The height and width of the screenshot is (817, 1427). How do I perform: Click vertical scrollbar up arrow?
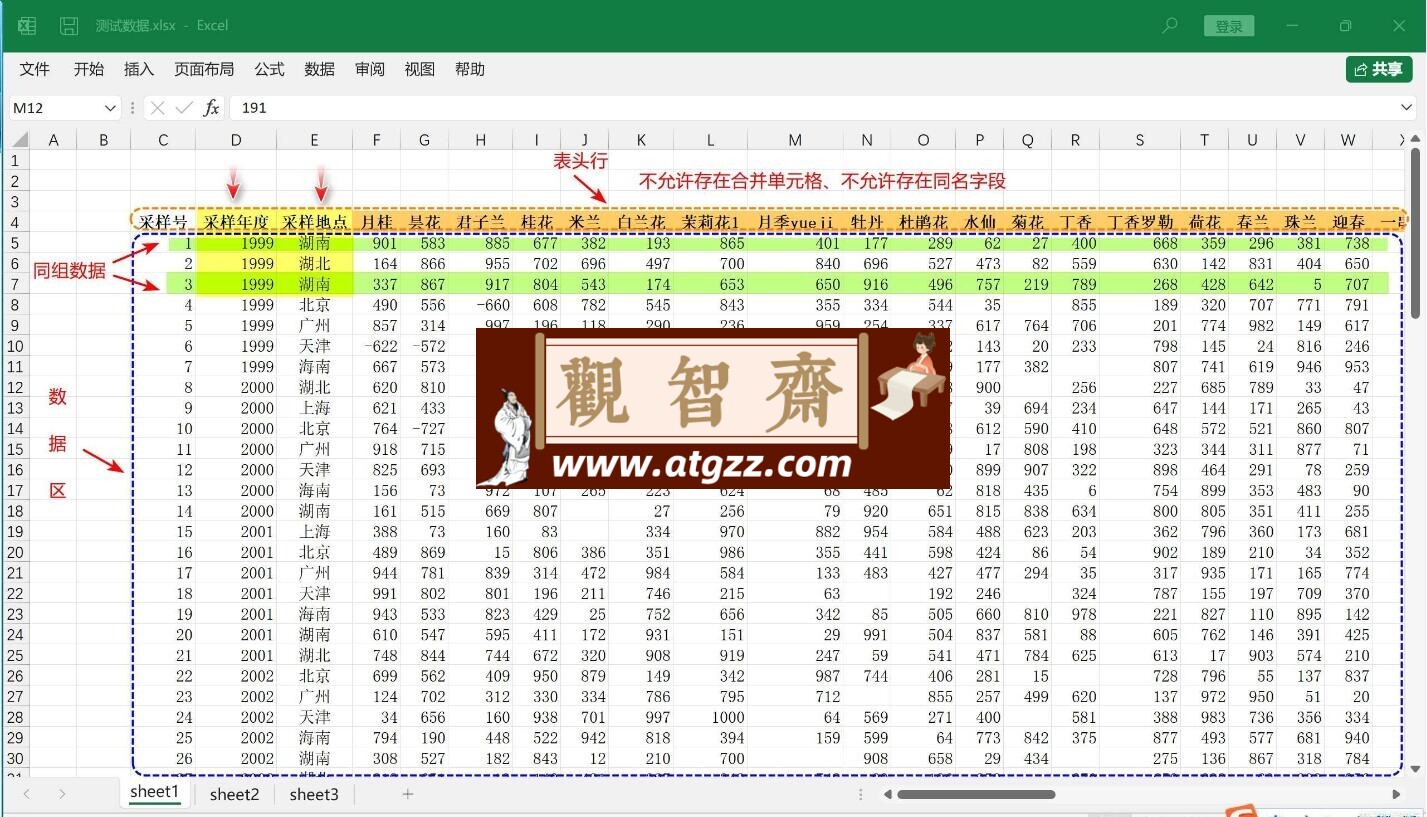(x=1415, y=140)
